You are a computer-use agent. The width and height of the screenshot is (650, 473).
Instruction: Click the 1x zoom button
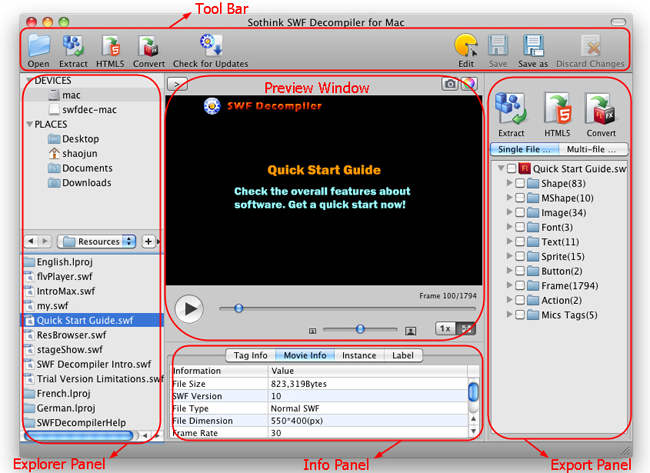(x=445, y=329)
